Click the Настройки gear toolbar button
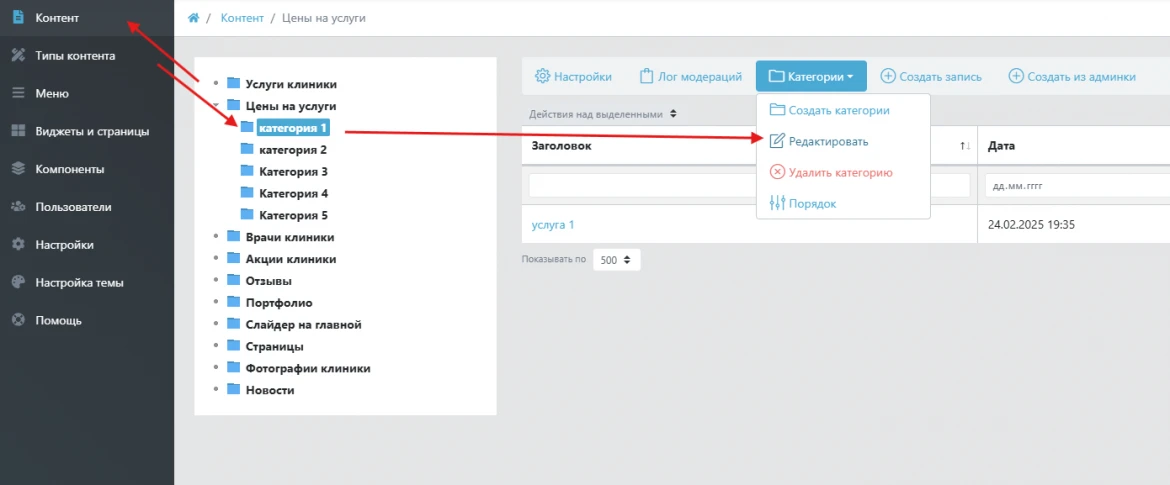 [573, 77]
